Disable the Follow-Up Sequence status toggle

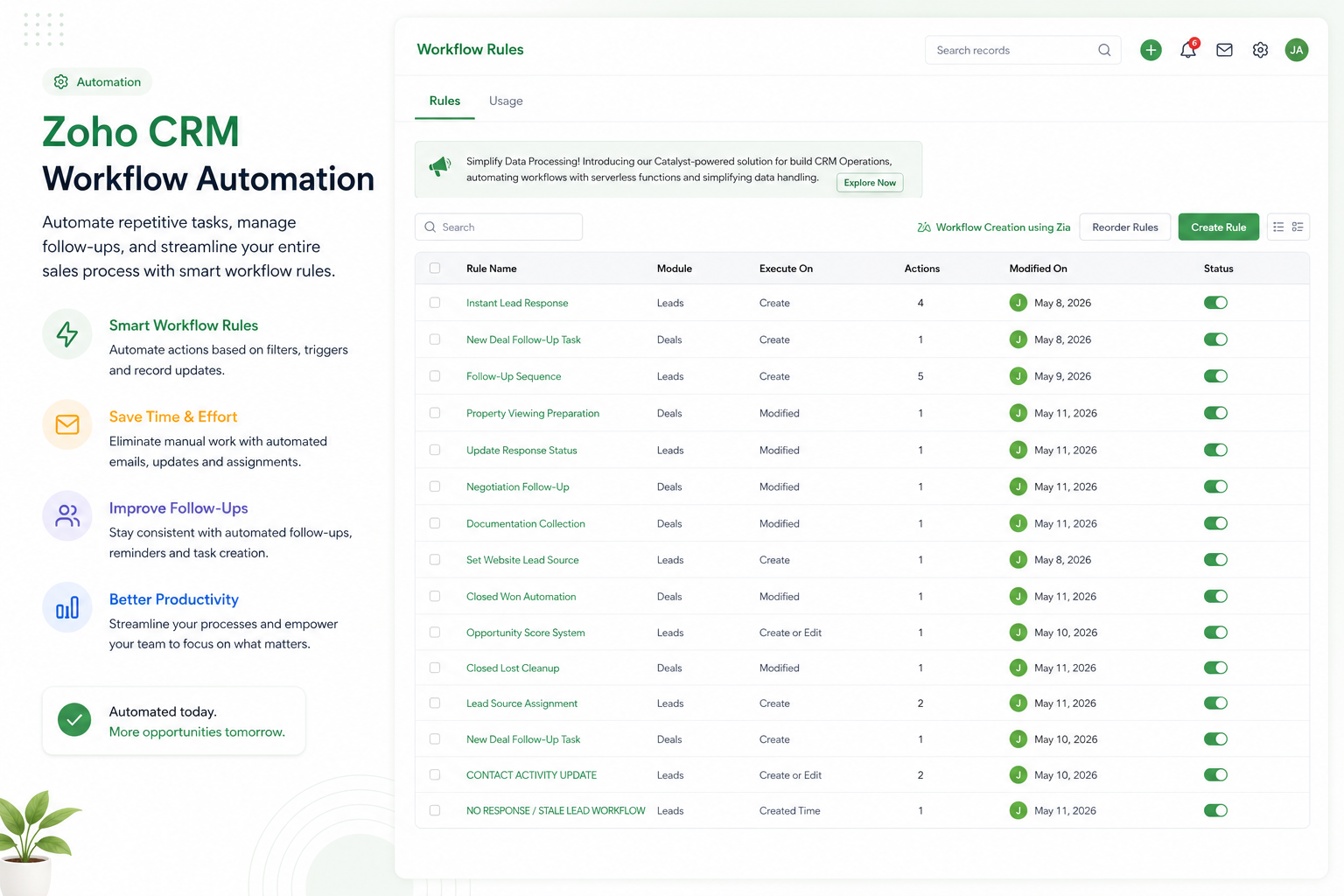[1215, 376]
